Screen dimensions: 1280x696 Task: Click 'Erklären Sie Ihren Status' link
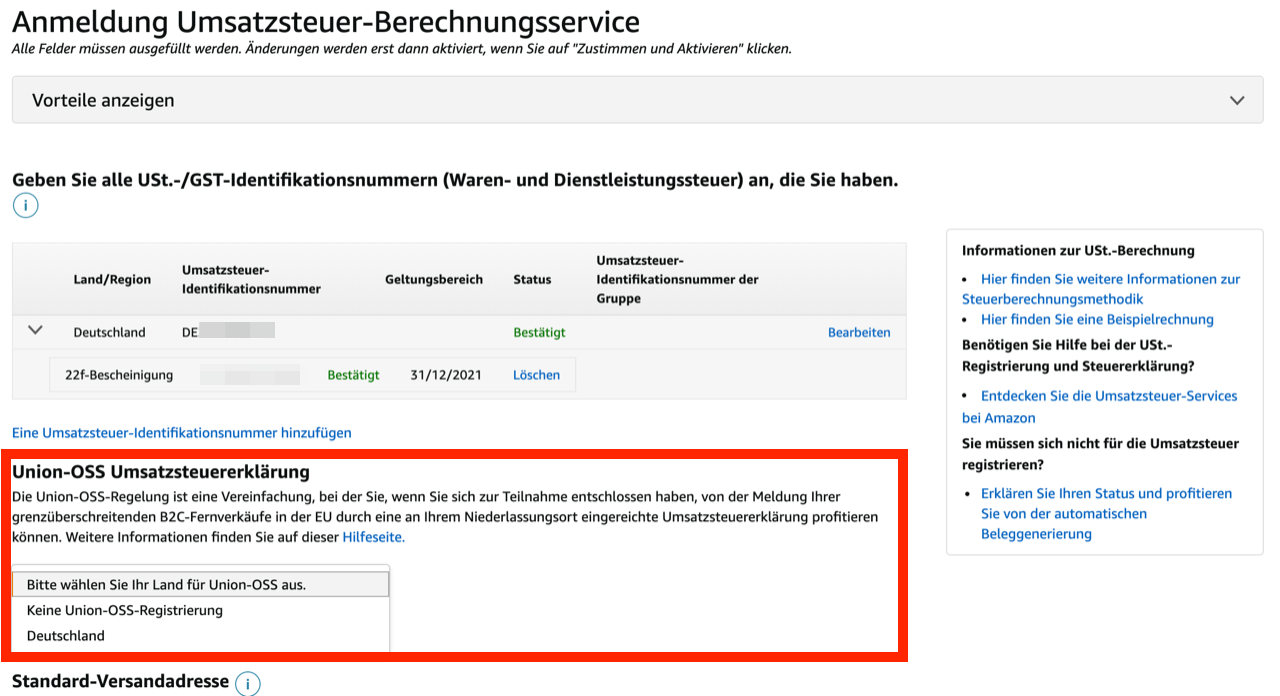1106,493
